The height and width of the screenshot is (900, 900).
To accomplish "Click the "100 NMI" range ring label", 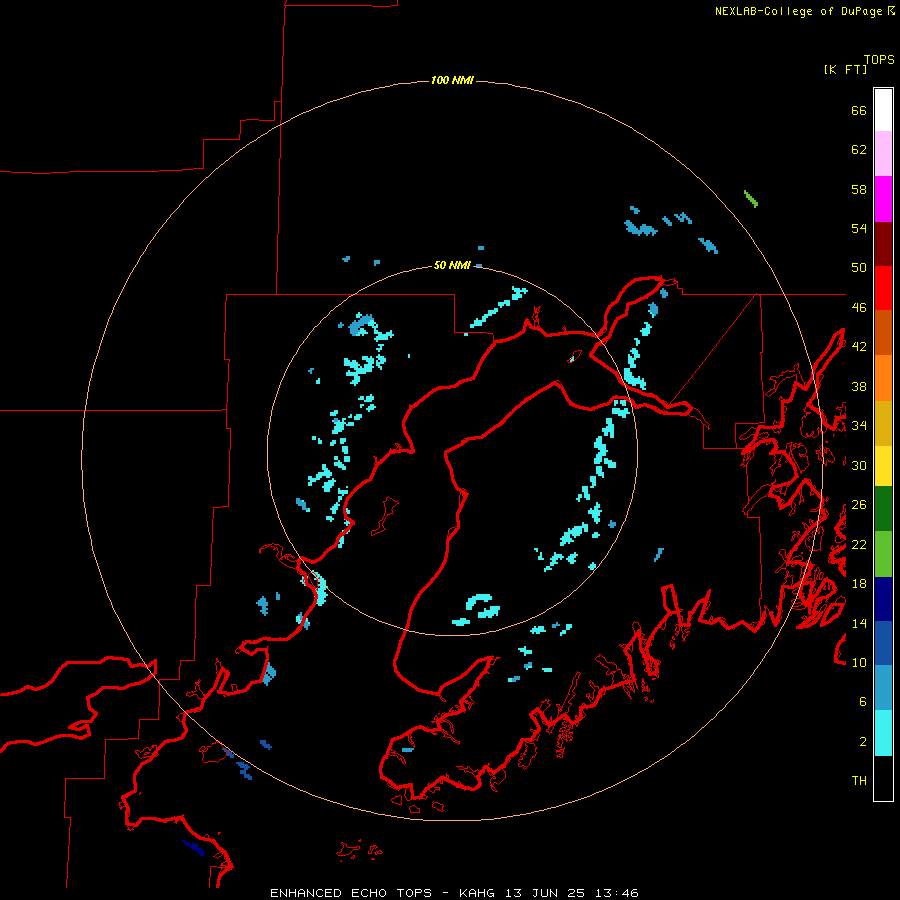I will tap(452, 80).
